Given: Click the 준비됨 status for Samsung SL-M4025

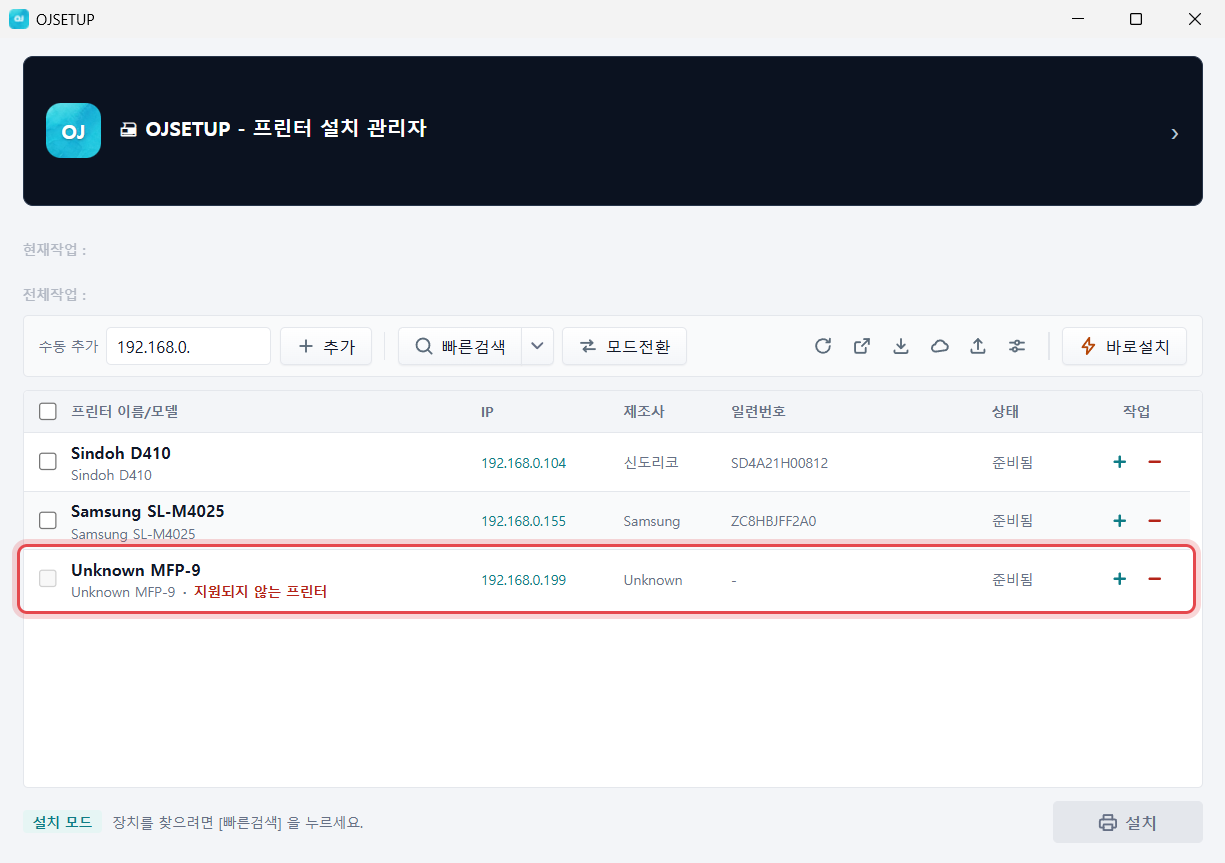Looking at the screenshot, I should (x=1012, y=521).
